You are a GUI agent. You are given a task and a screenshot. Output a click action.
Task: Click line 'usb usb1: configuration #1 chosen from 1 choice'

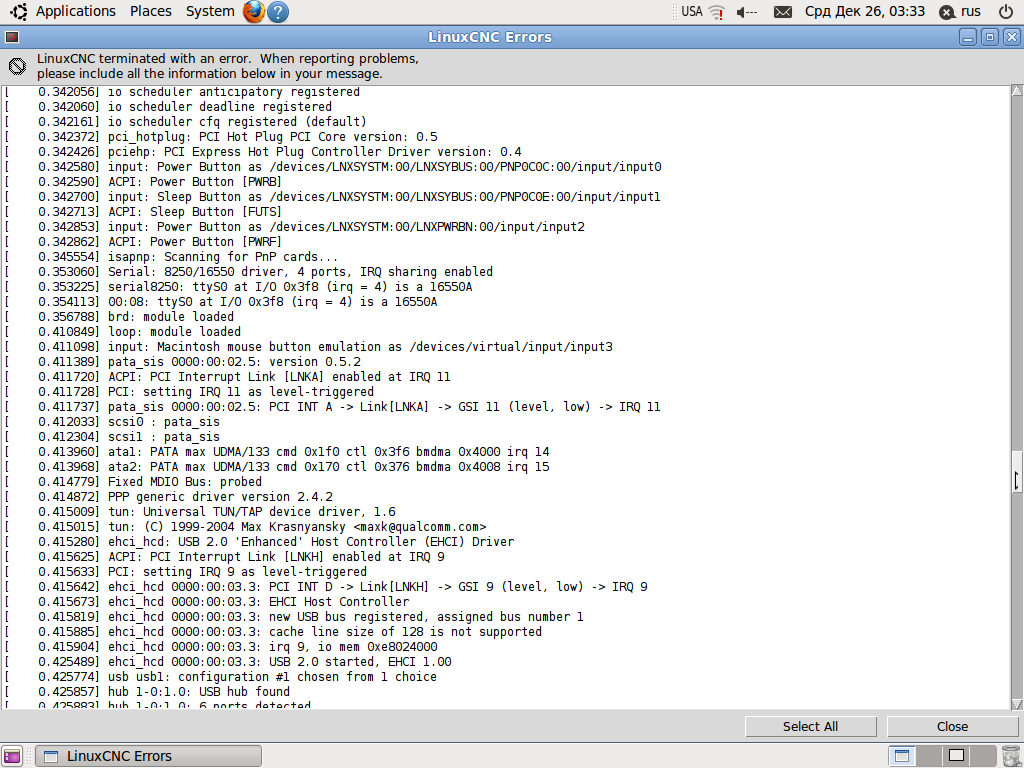272,677
